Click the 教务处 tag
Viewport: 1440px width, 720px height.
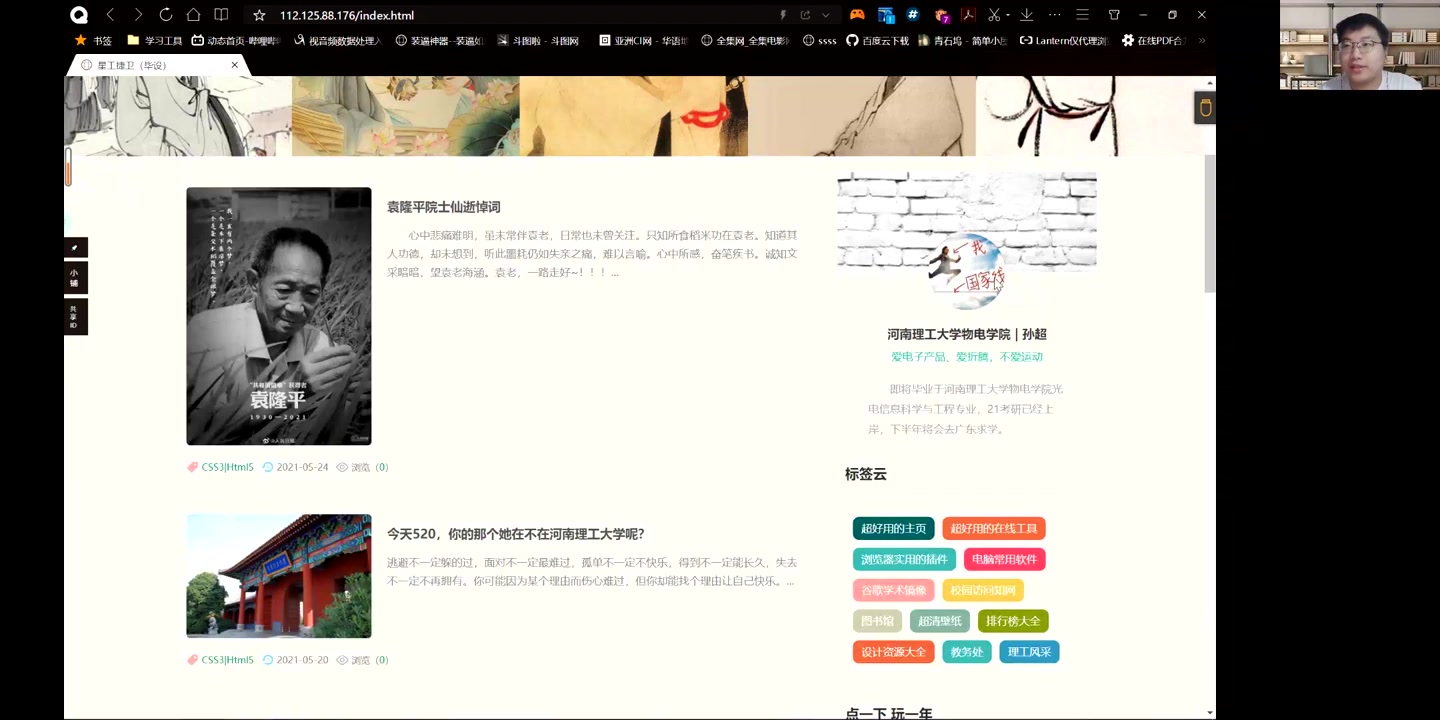point(967,652)
